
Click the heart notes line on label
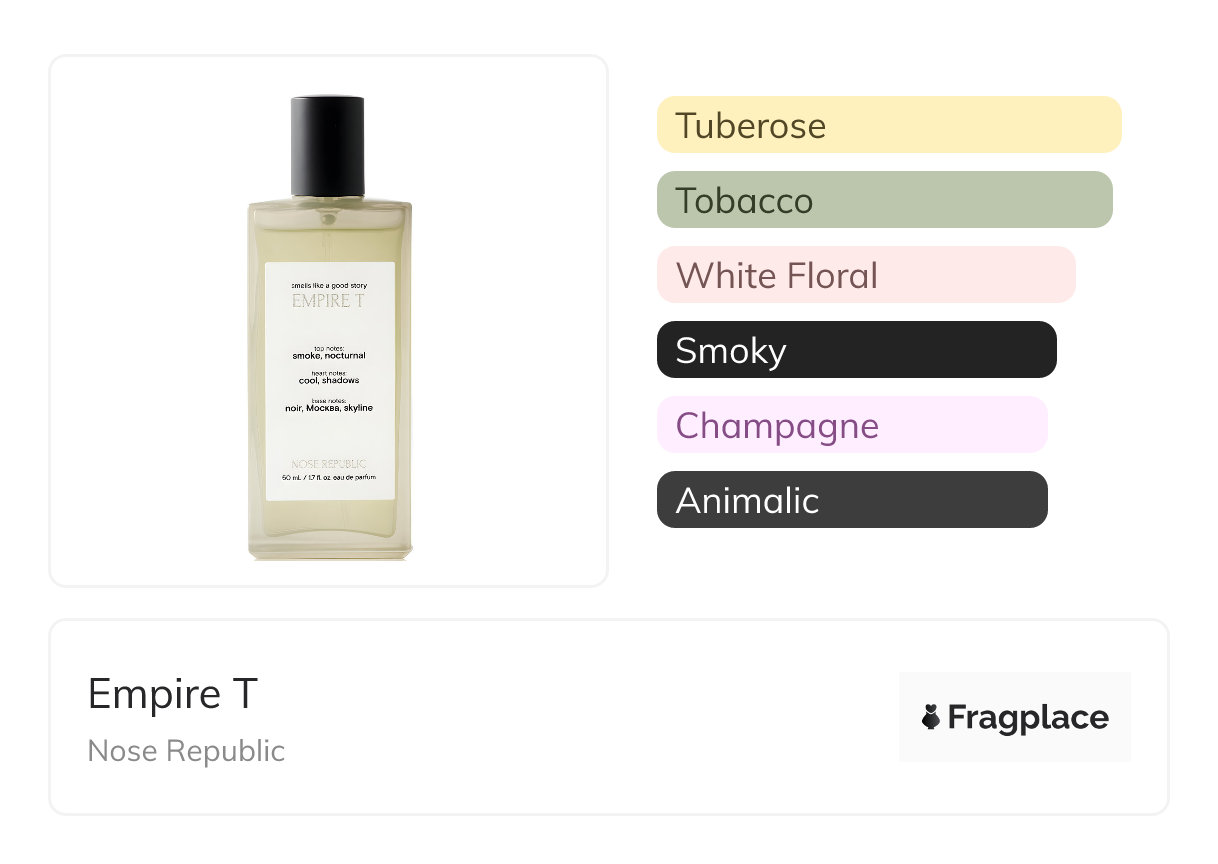click(329, 377)
